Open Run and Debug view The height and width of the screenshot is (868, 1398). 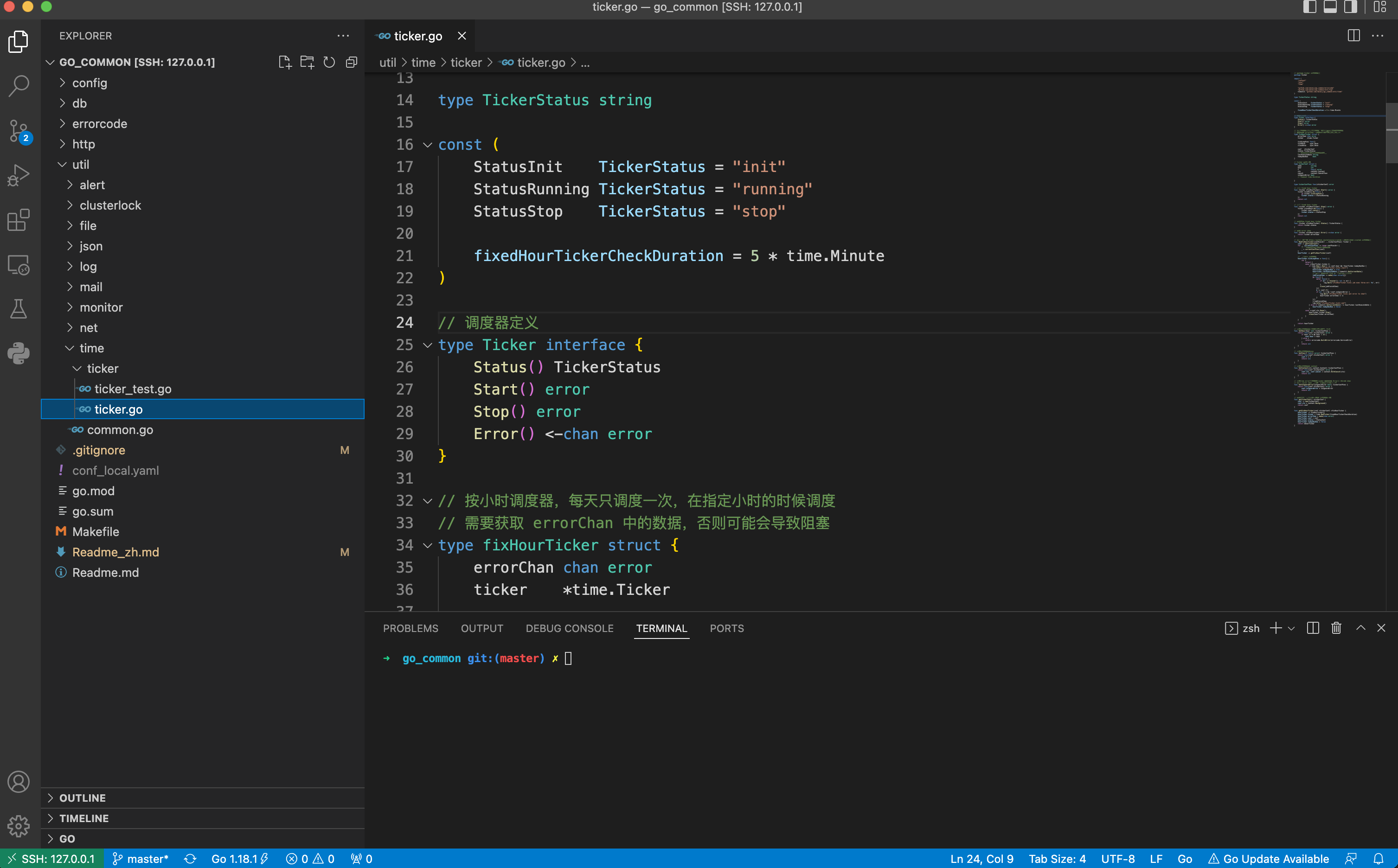pos(19,175)
